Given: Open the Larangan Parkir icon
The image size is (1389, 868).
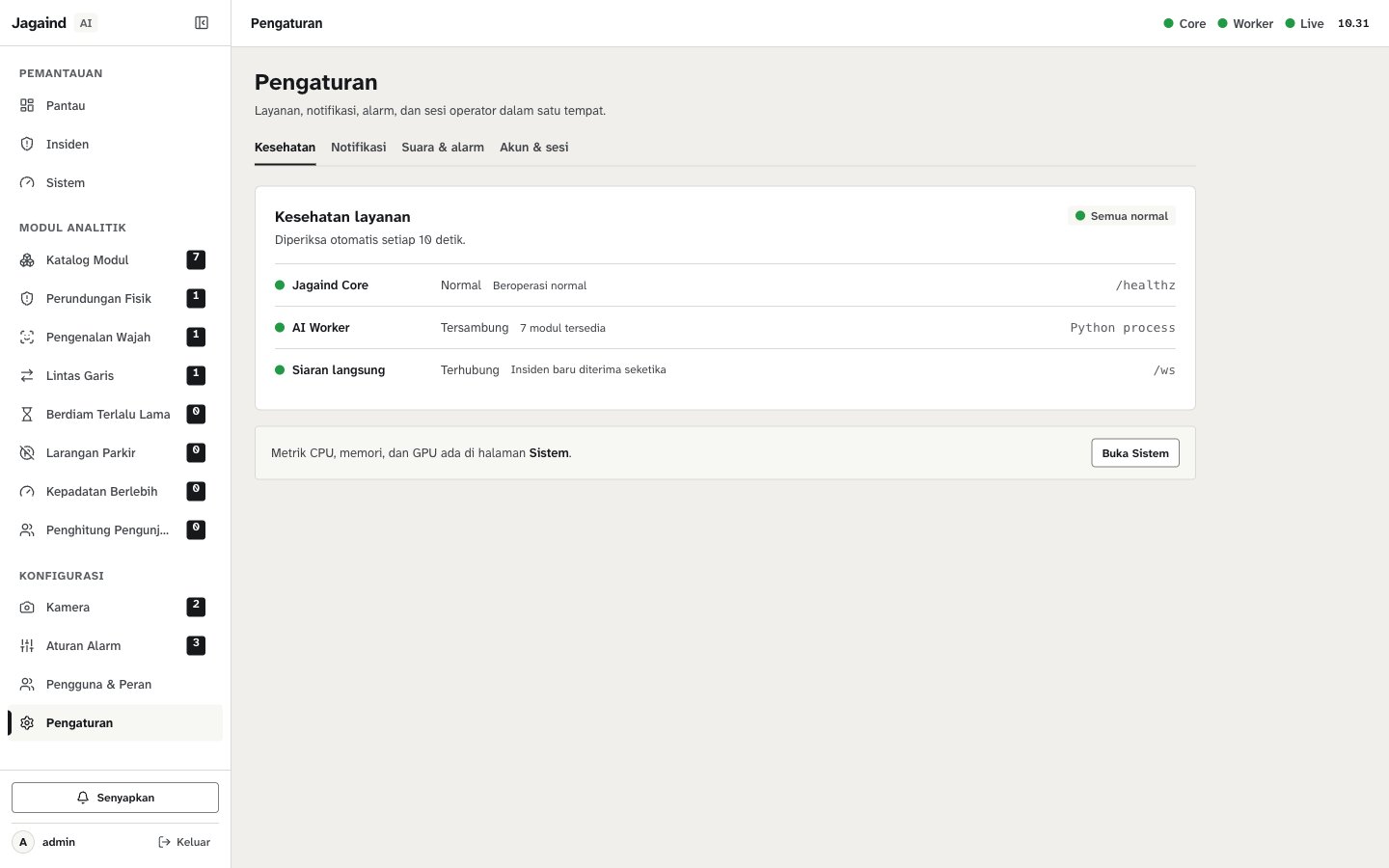Looking at the screenshot, I should [27, 453].
